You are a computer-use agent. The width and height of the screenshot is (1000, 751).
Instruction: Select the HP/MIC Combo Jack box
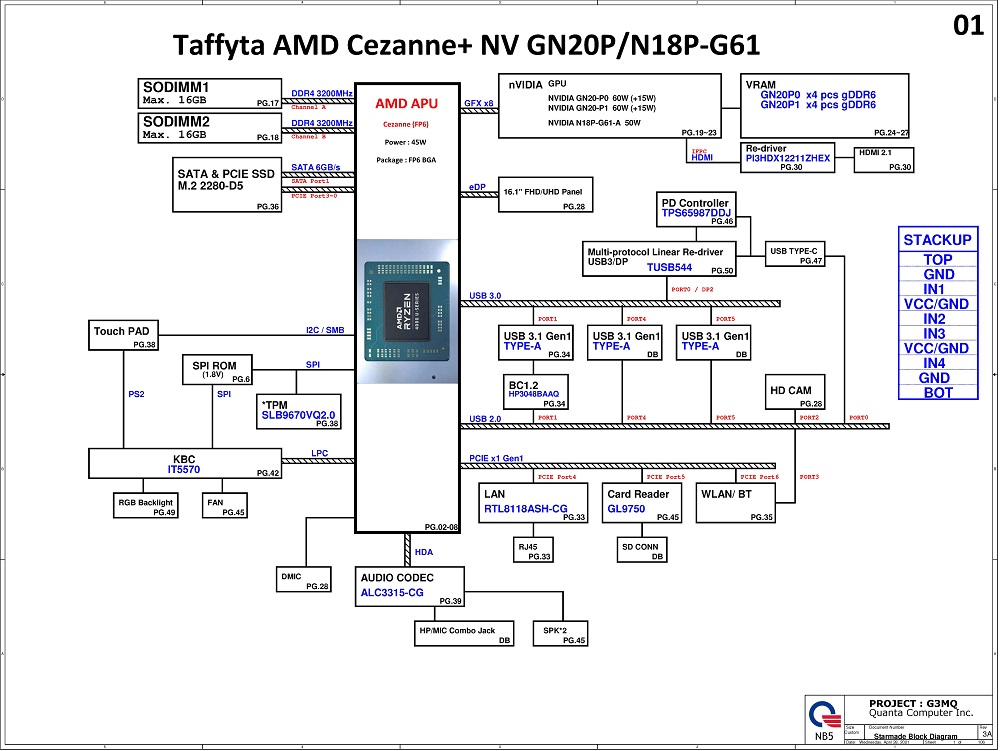click(464, 634)
